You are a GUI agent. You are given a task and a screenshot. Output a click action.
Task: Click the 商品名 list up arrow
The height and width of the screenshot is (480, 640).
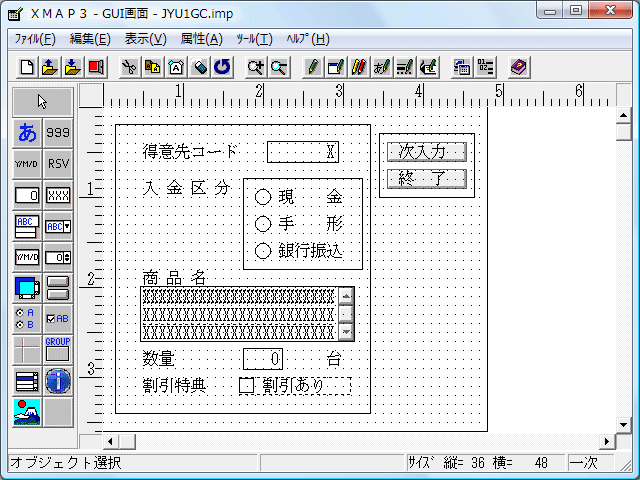tap(346, 295)
